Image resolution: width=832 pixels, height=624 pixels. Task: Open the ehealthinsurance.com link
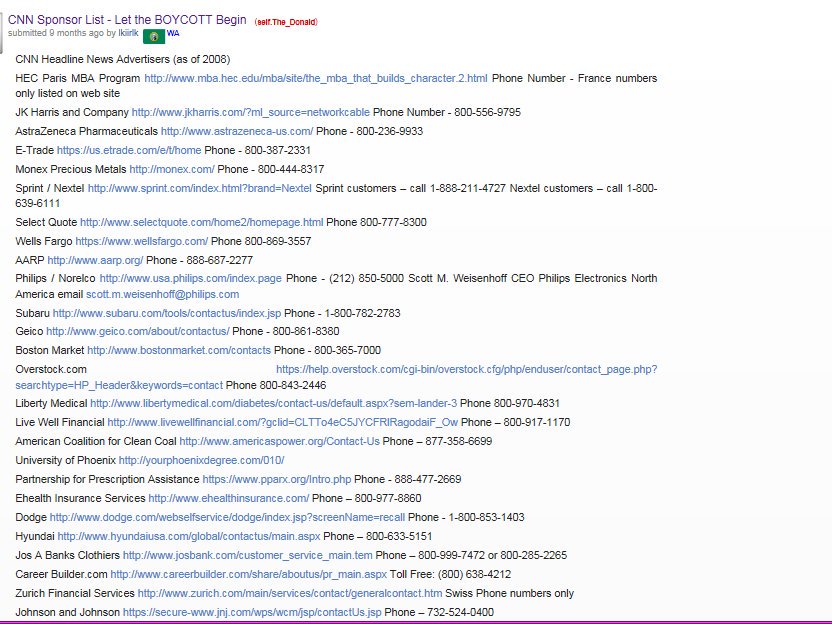point(229,499)
